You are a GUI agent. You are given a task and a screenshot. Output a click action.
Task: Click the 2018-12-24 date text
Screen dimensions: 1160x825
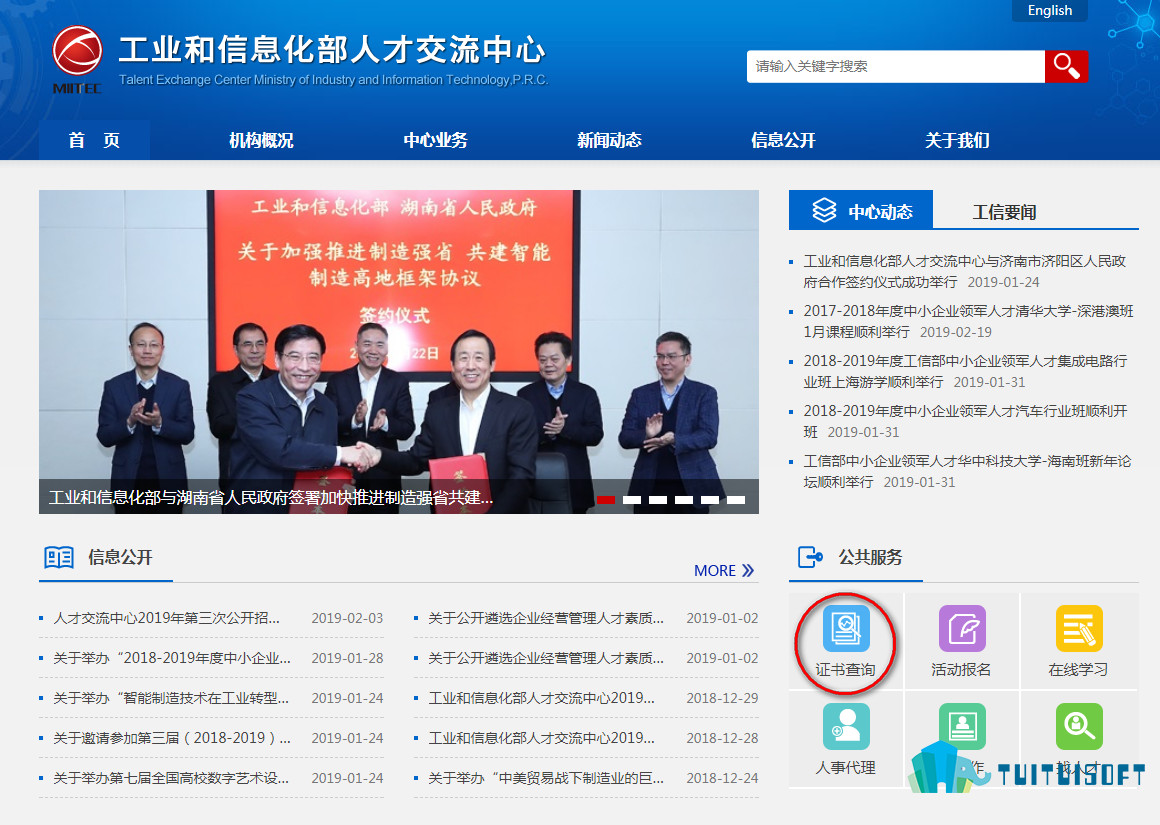click(722, 778)
